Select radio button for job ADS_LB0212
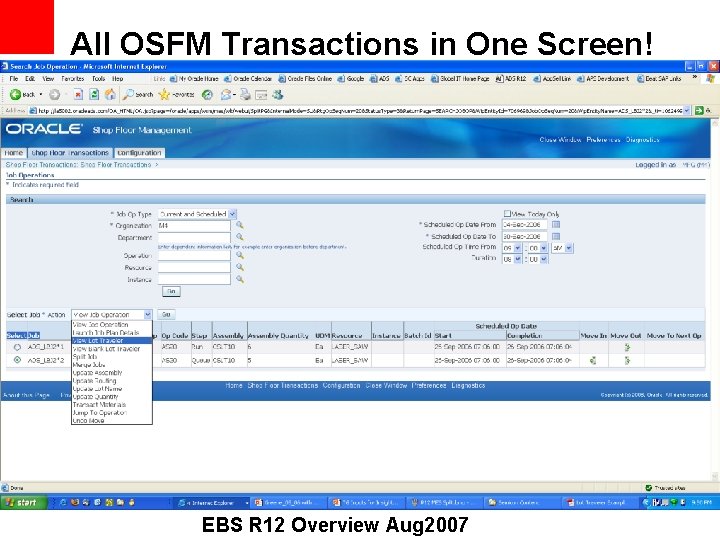720x540 pixels. click(x=17, y=360)
